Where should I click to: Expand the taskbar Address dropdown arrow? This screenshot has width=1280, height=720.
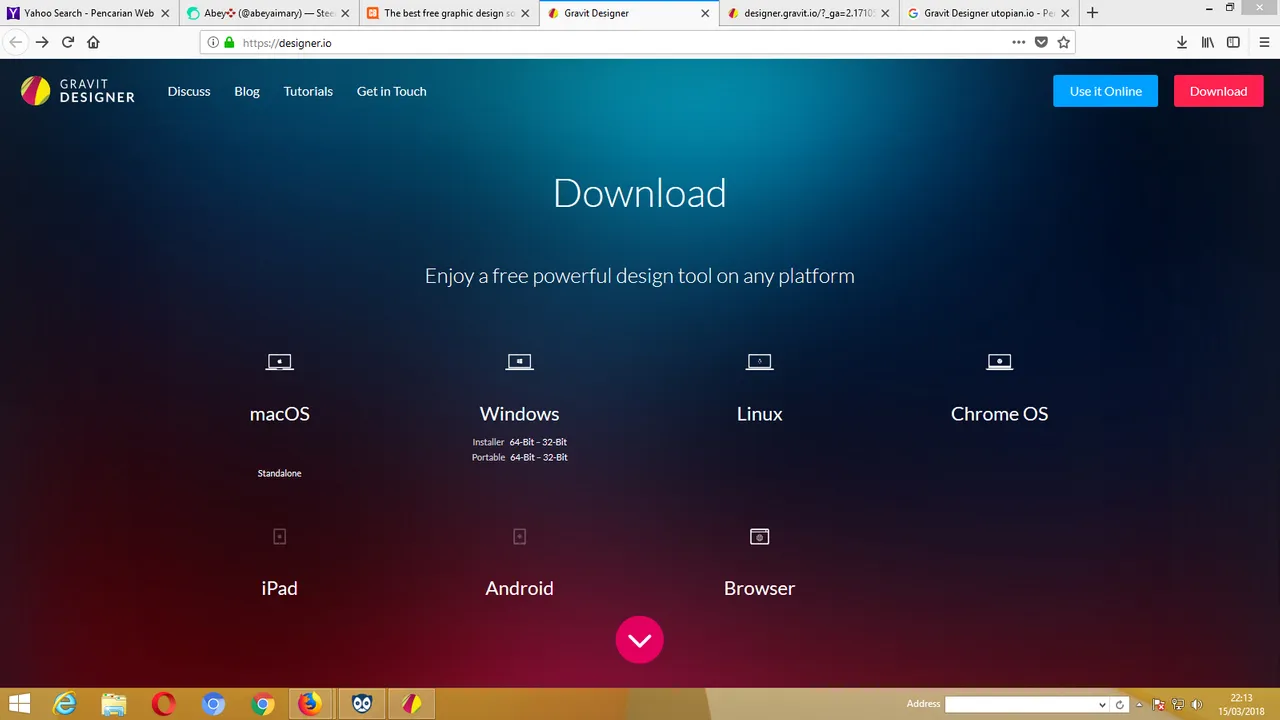pyautogui.click(x=1102, y=705)
